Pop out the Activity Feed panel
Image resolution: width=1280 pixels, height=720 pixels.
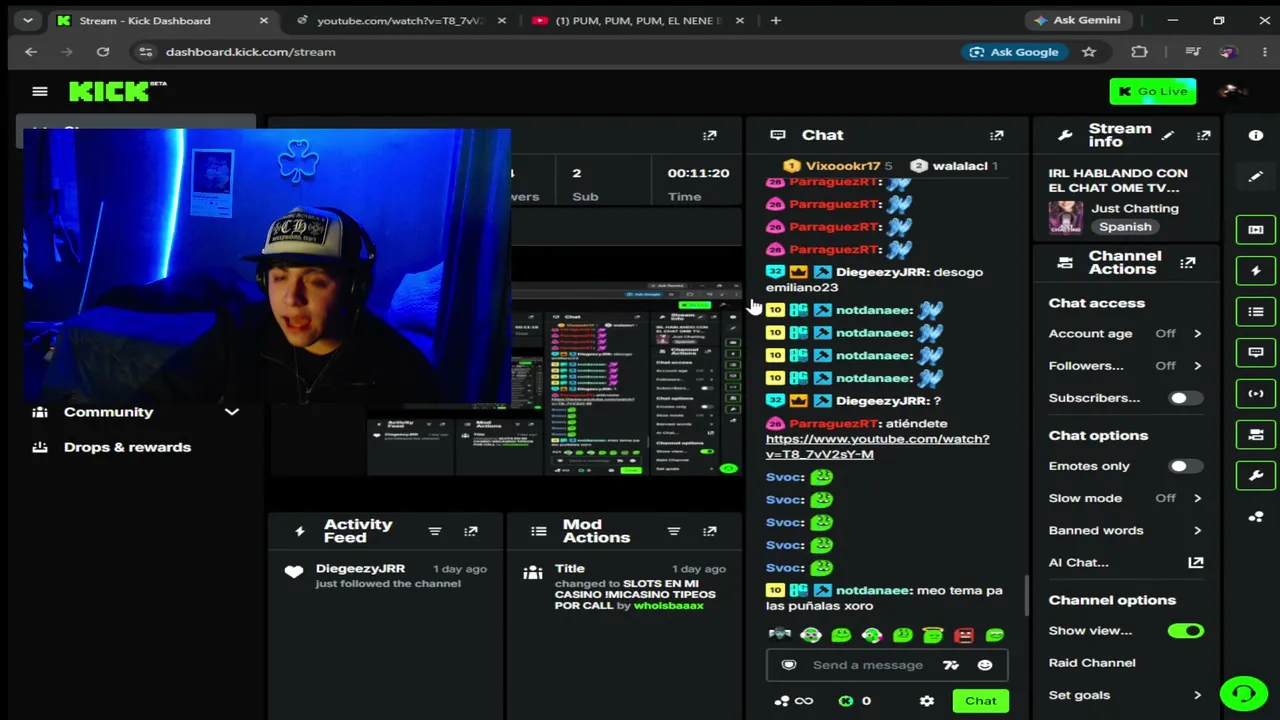coord(470,531)
